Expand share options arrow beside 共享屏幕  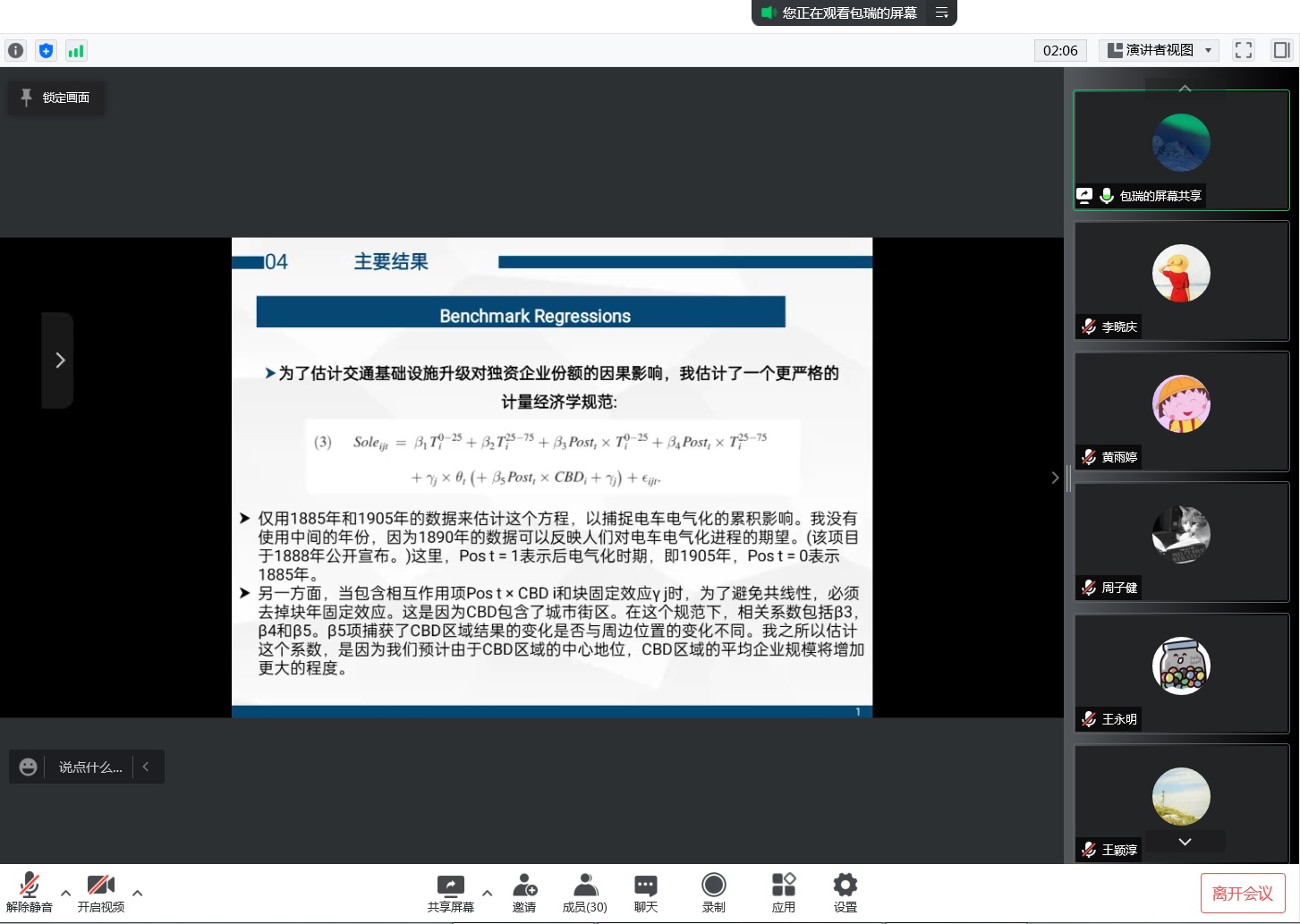[487, 893]
